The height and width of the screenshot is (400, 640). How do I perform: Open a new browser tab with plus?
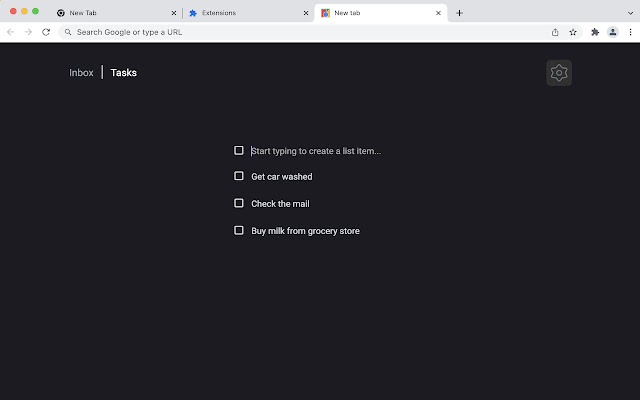[459, 13]
